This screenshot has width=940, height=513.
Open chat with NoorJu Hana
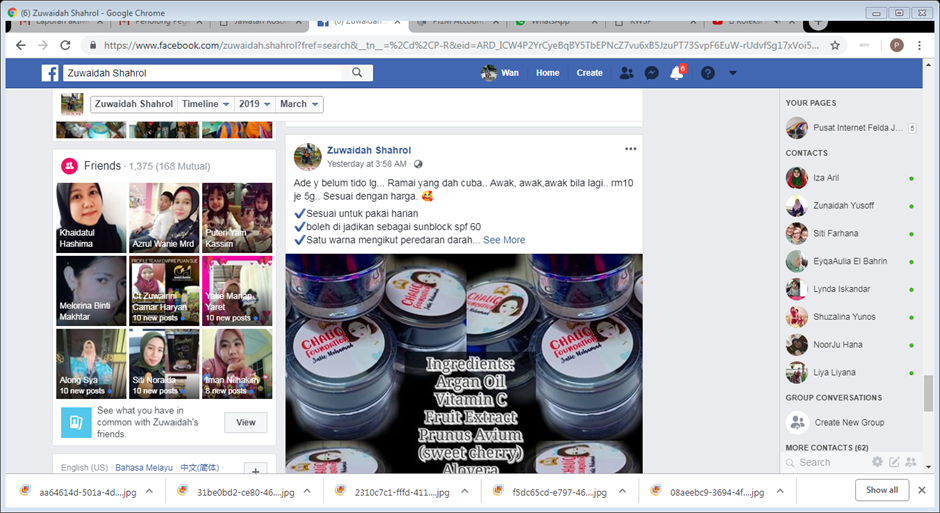click(x=850, y=345)
